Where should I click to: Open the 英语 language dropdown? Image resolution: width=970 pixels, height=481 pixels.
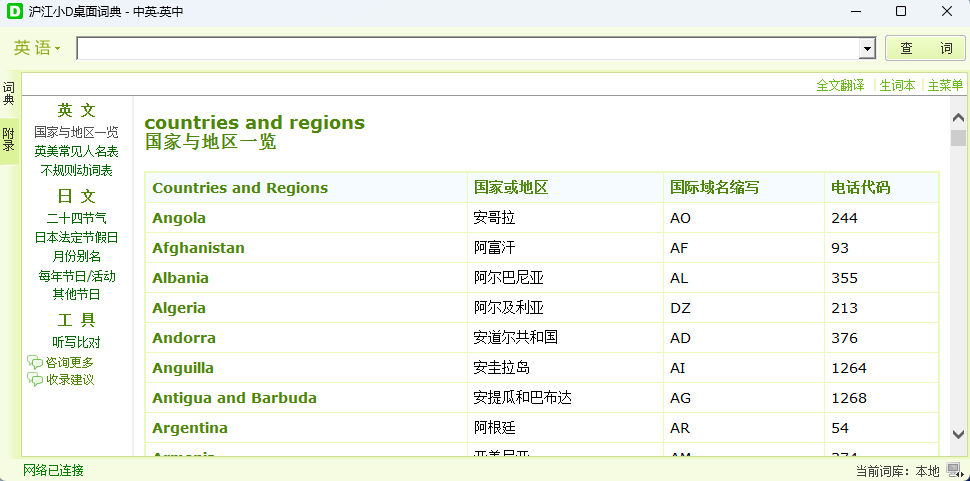[x=37, y=48]
